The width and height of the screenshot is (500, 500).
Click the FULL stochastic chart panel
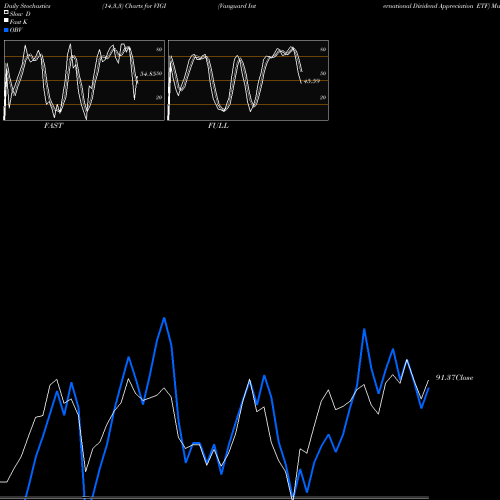coord(248,80)
